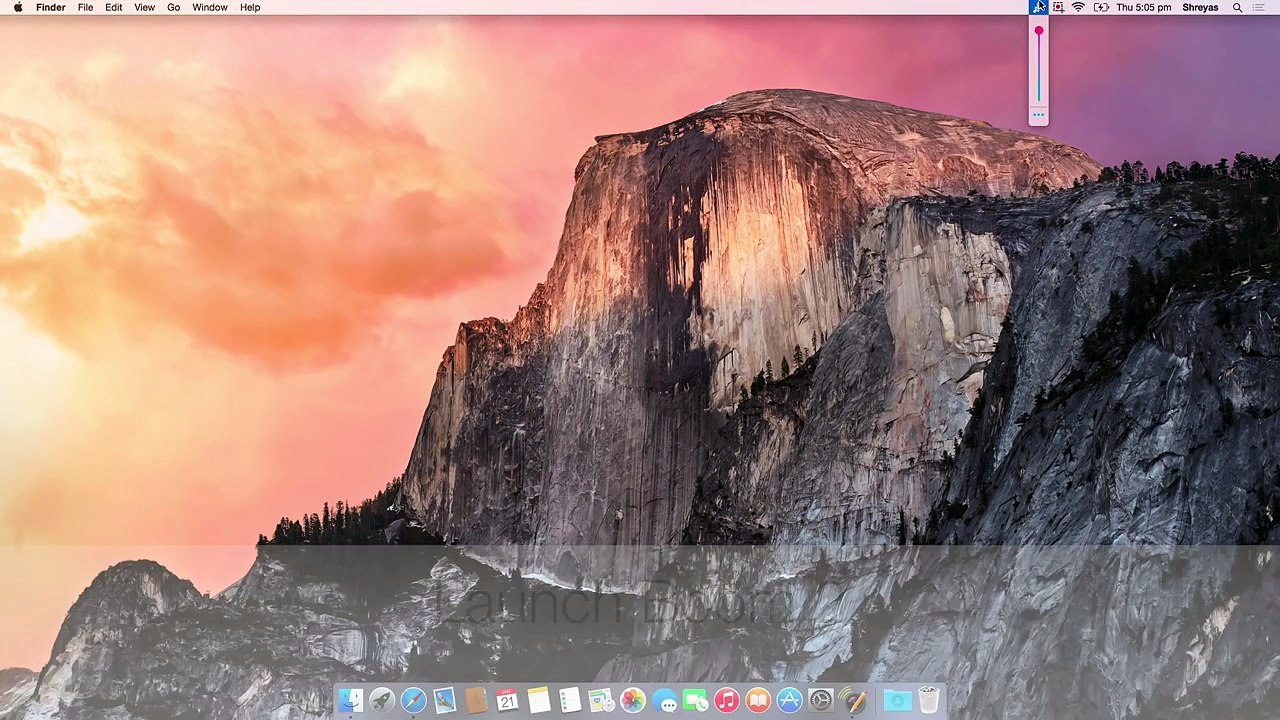The image size is (1280, 720).
Task: Open iTunes music note icon in Dock
Action: [x=726, y=700]
